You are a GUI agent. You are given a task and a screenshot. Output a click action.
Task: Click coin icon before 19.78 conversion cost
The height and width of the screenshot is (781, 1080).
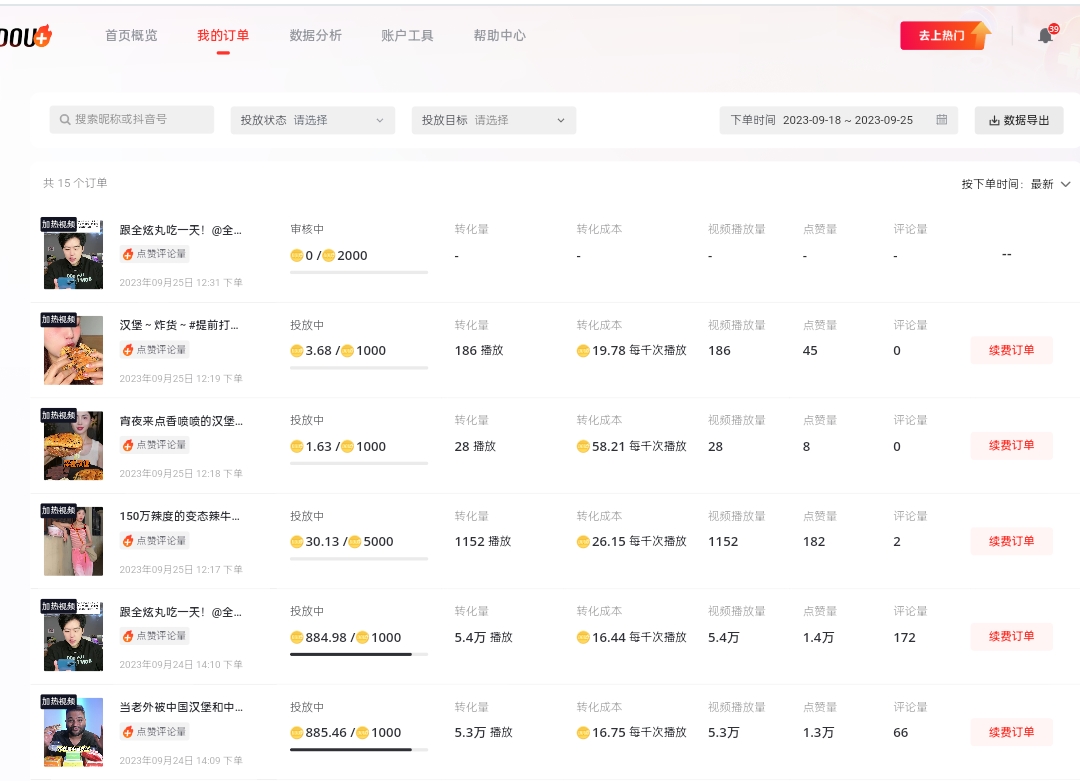pos(583,351)
